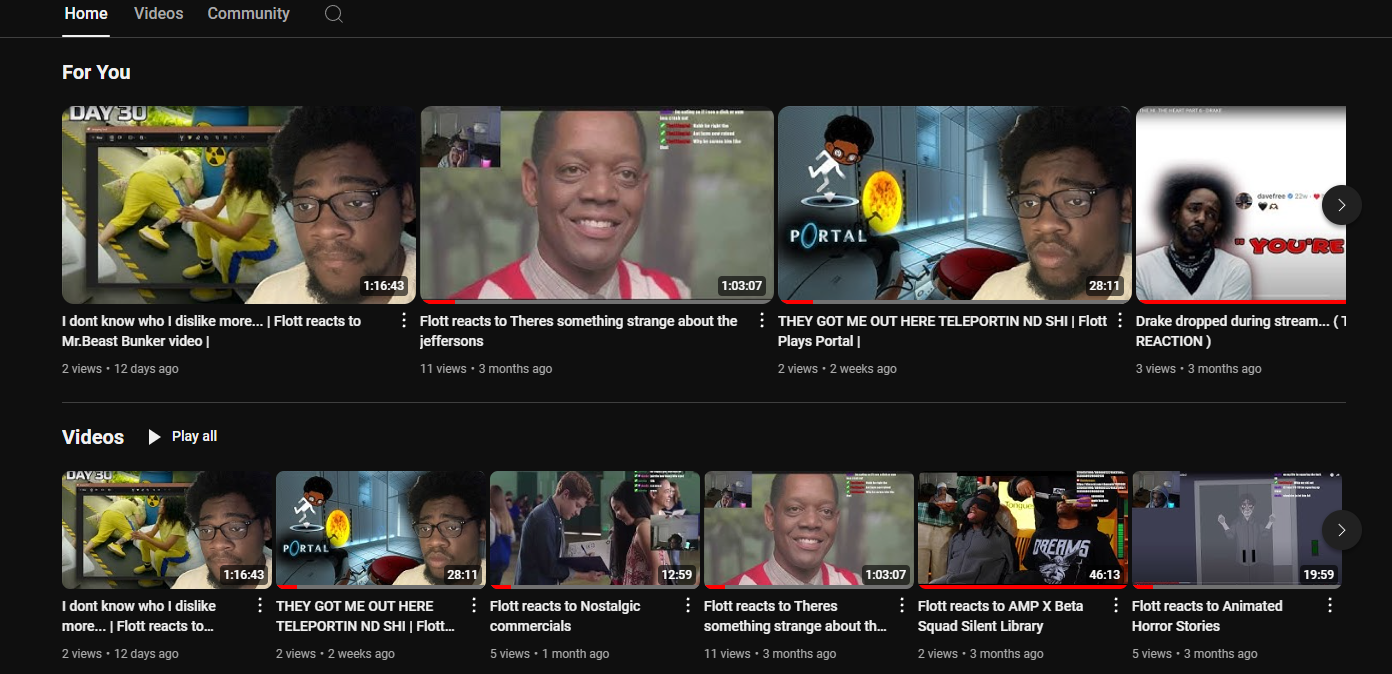The width and height of the screenshot is (1392, 674).
Task: Switch to the Community tab
Action: (x=248, y=14)
